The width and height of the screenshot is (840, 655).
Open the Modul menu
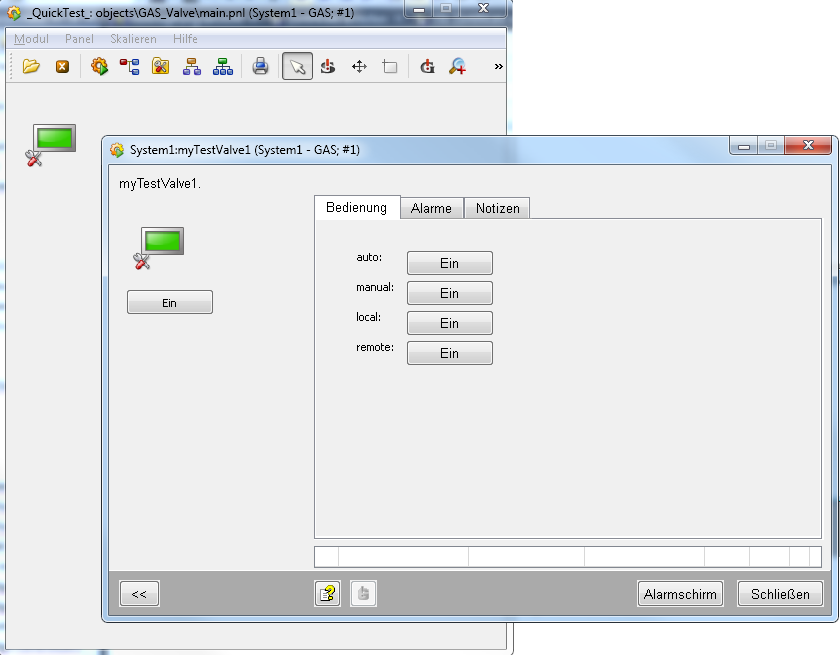[31, 39]
